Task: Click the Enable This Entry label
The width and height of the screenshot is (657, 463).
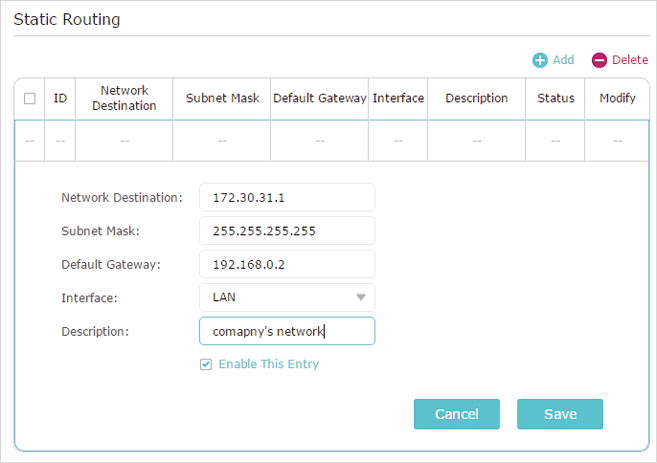Action: [269, 364]
